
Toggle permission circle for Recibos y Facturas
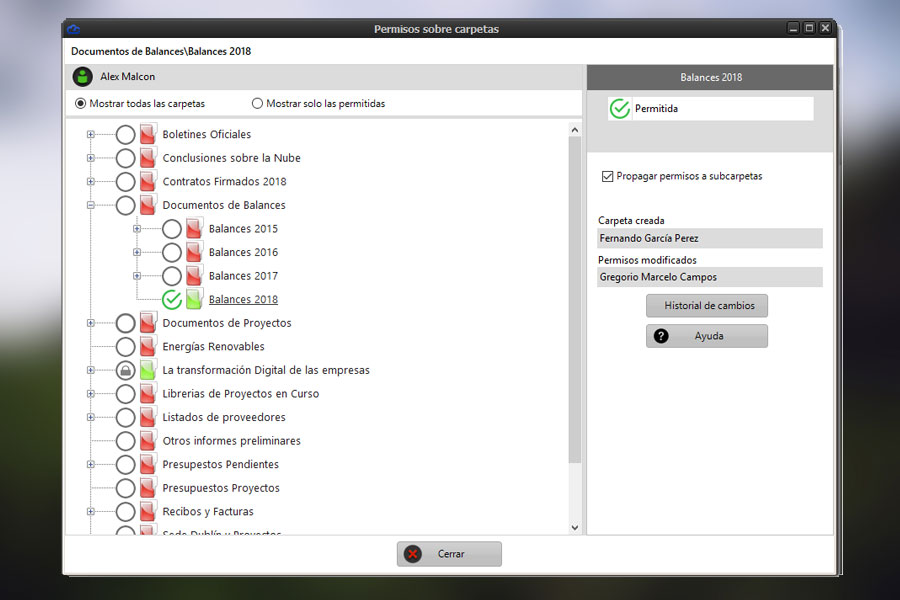click(x=125, y=512)
